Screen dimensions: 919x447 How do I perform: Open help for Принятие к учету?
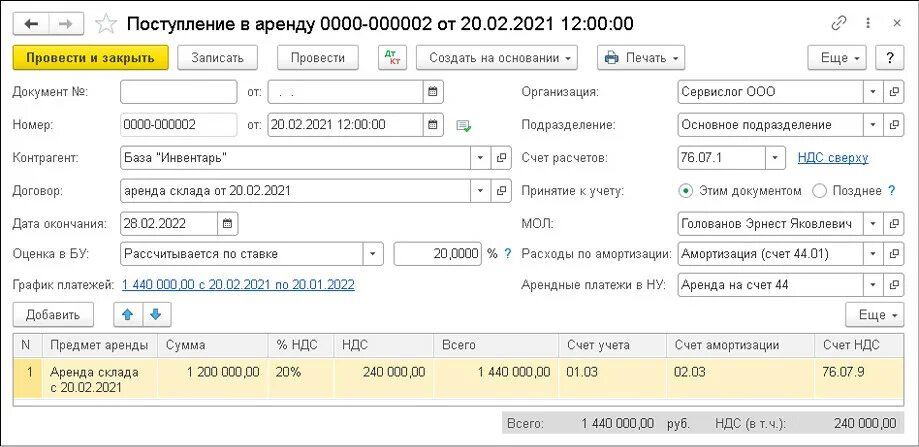click(892, 191)
